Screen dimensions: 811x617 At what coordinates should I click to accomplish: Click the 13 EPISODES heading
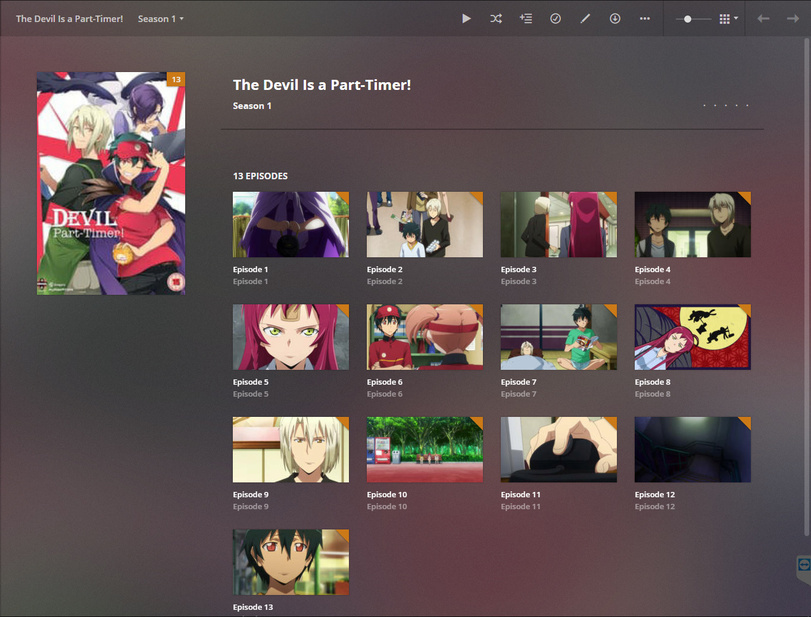(260, 176)
